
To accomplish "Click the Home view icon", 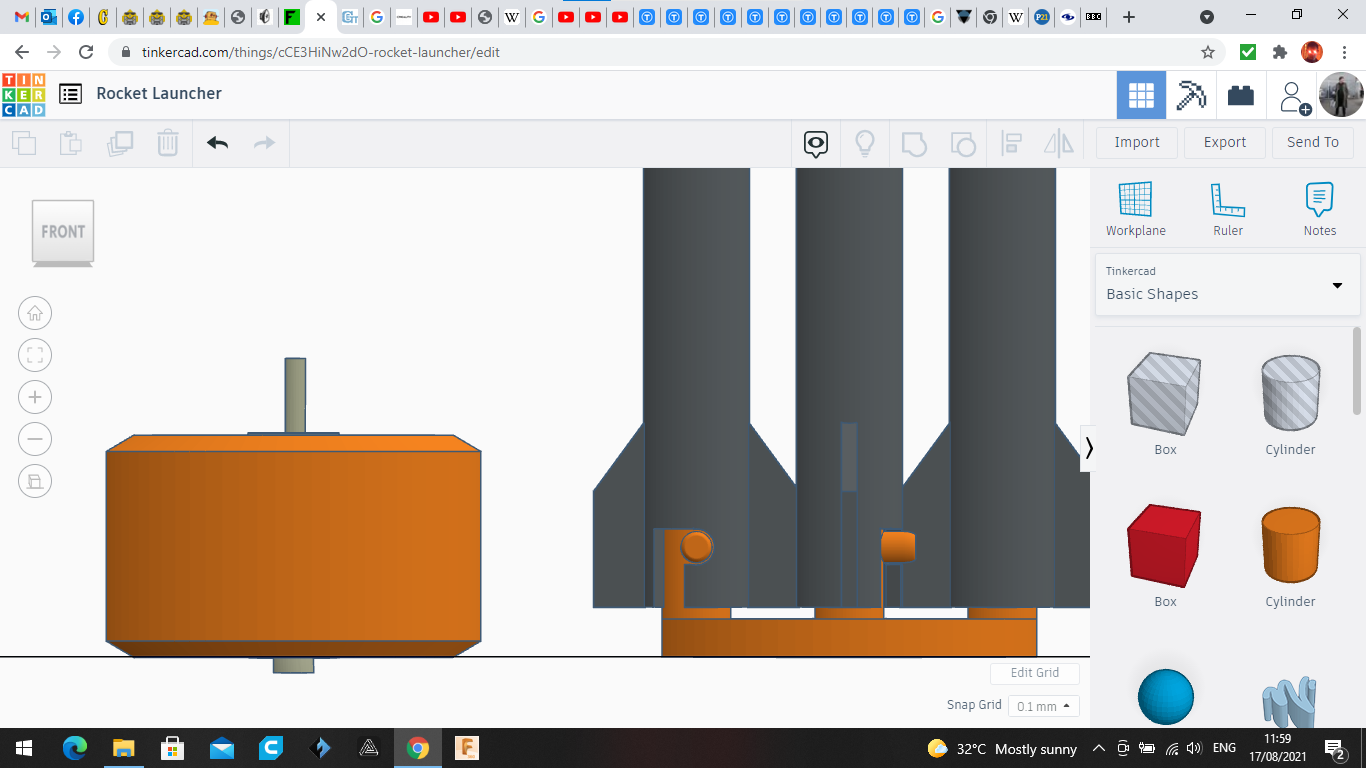I will (x=35, y=314).
